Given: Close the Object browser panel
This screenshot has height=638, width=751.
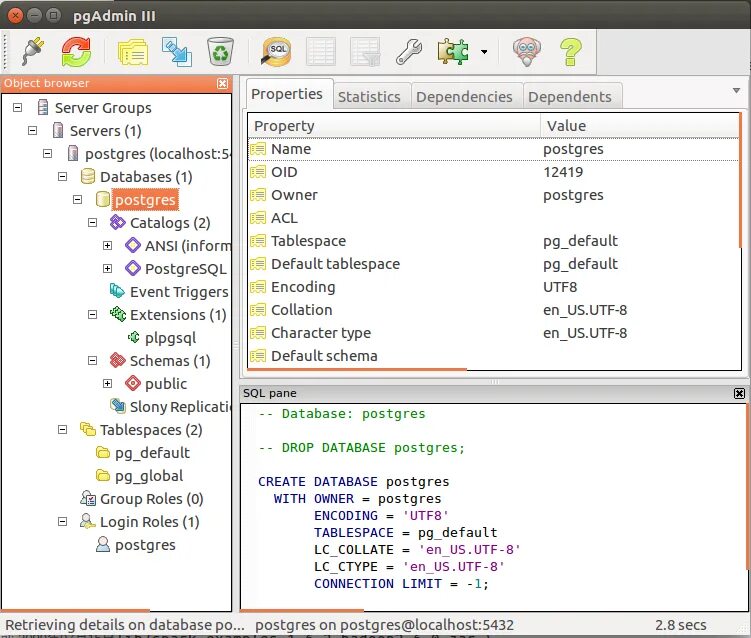Looking at the screenshot, I should (x=223, y=83).
